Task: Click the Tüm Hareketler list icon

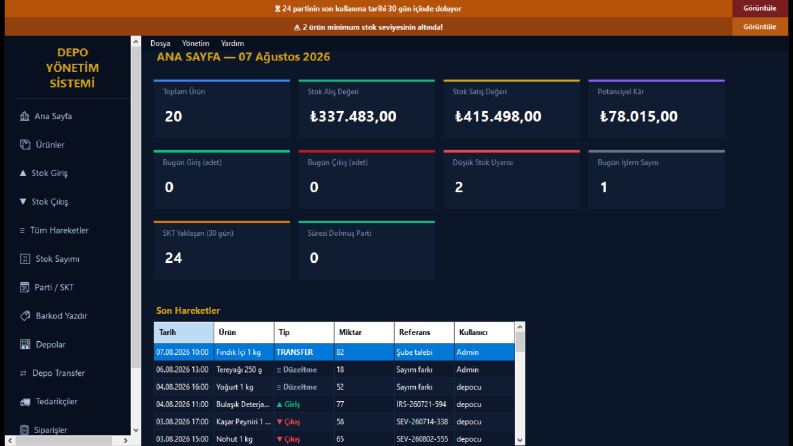Action: (x=22, y=231)
